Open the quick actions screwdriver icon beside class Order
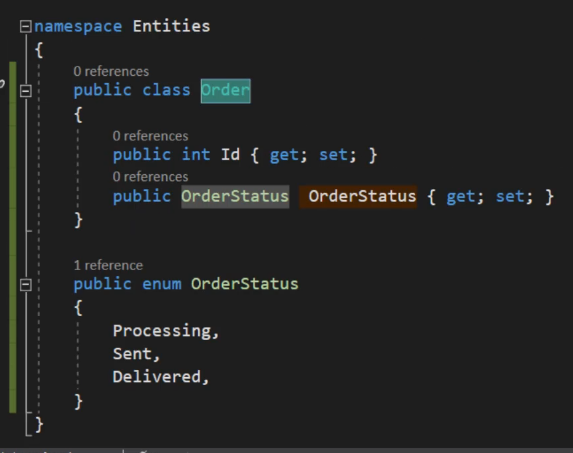Image resolution: width=573 pixels, height=453 pixels. click(2, 84)
